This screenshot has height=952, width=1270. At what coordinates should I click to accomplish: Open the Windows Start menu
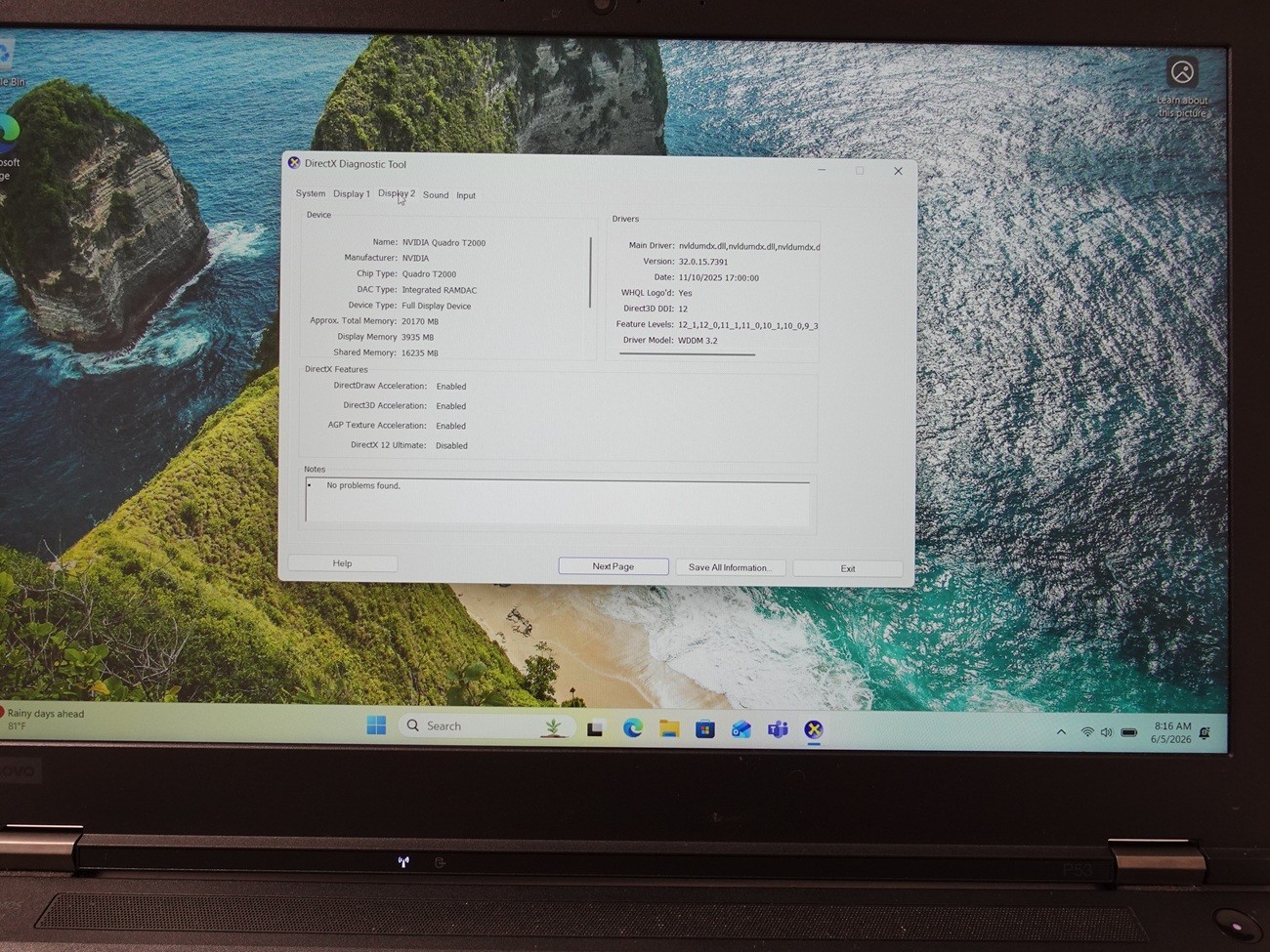pos(376,725)
